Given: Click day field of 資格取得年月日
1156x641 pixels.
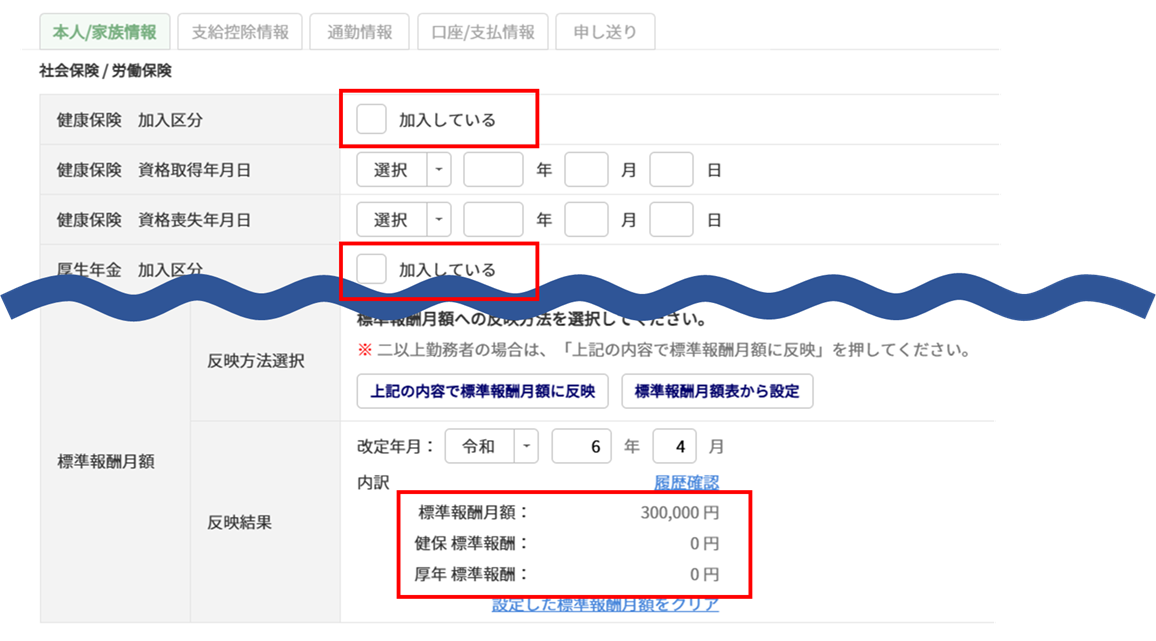Looking at the screenshot, I should click(671, 170).
